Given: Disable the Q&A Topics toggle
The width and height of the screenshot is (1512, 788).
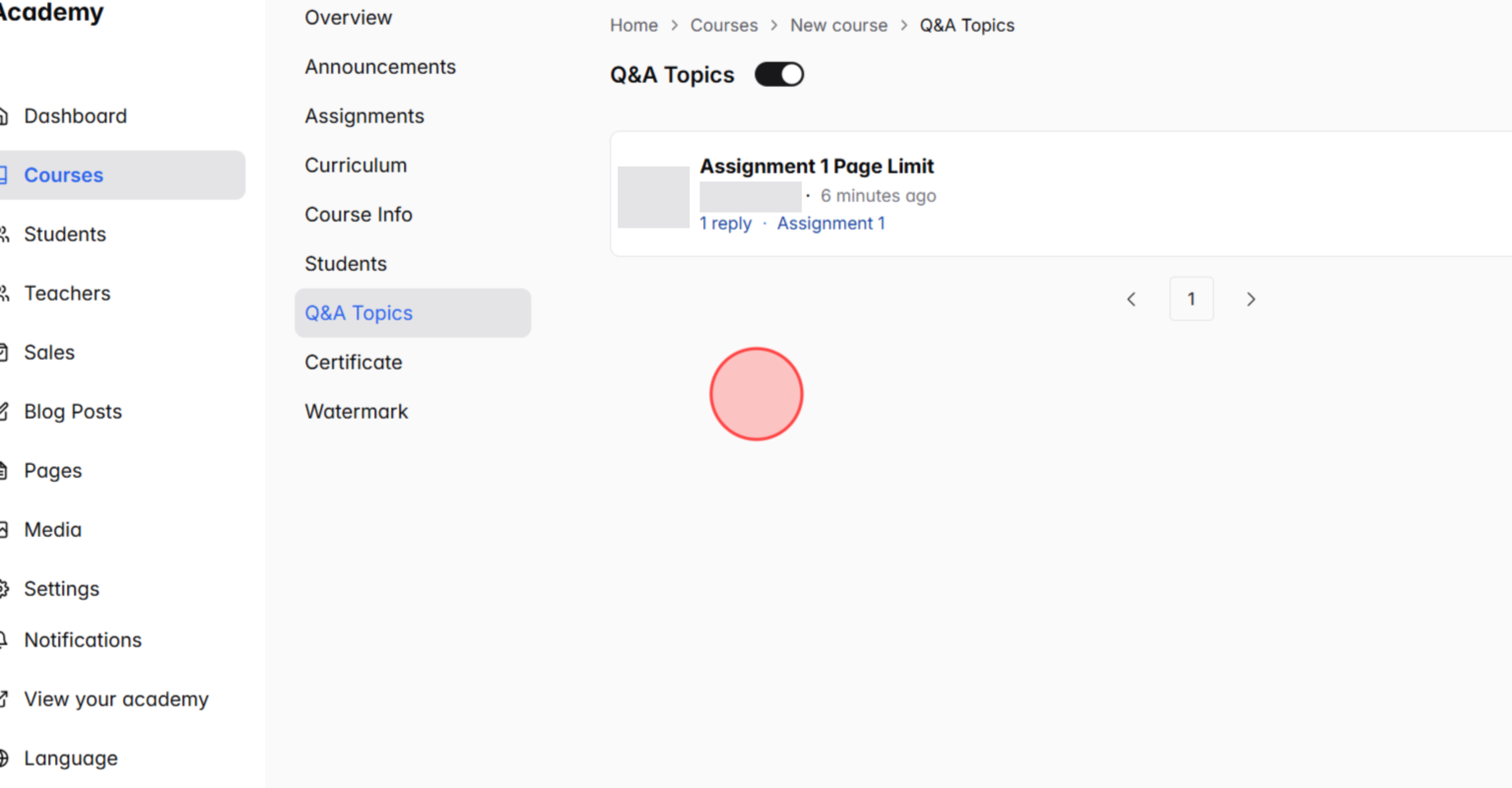Looking at the screenshot, I should coord(779,74).
